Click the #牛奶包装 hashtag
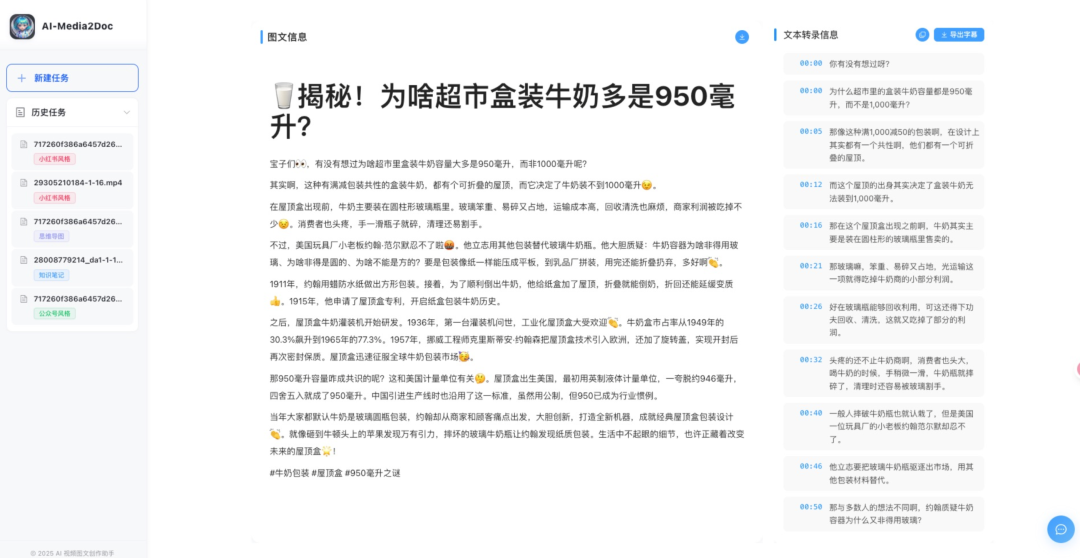The image size is (1080, 558). point(289,473)
